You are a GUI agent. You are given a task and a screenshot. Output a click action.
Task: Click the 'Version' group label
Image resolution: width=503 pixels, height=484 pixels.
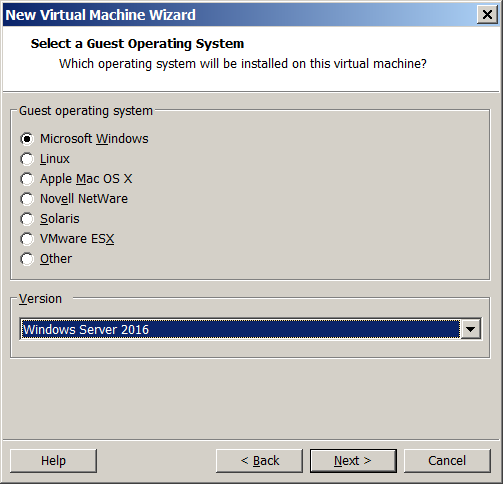coord(40,299)
